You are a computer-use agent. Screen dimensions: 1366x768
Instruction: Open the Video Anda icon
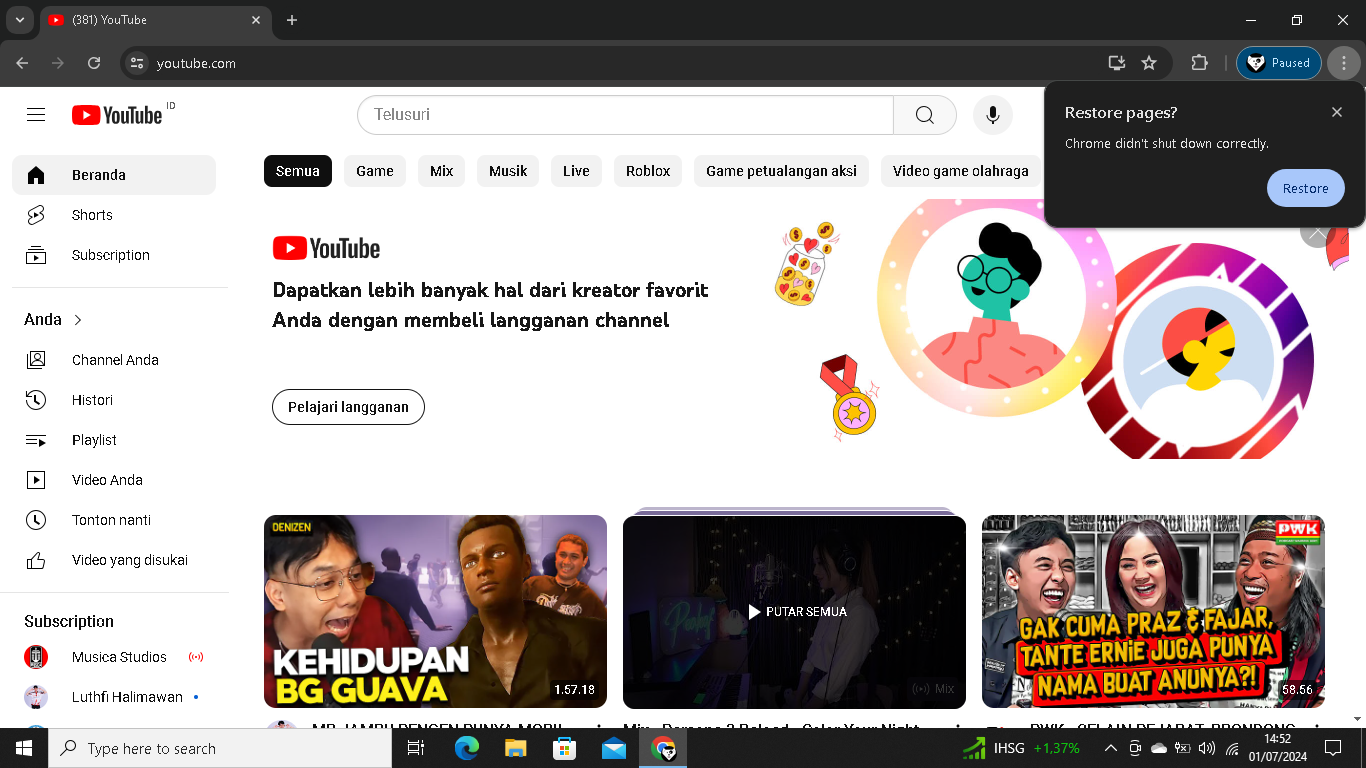36,480
